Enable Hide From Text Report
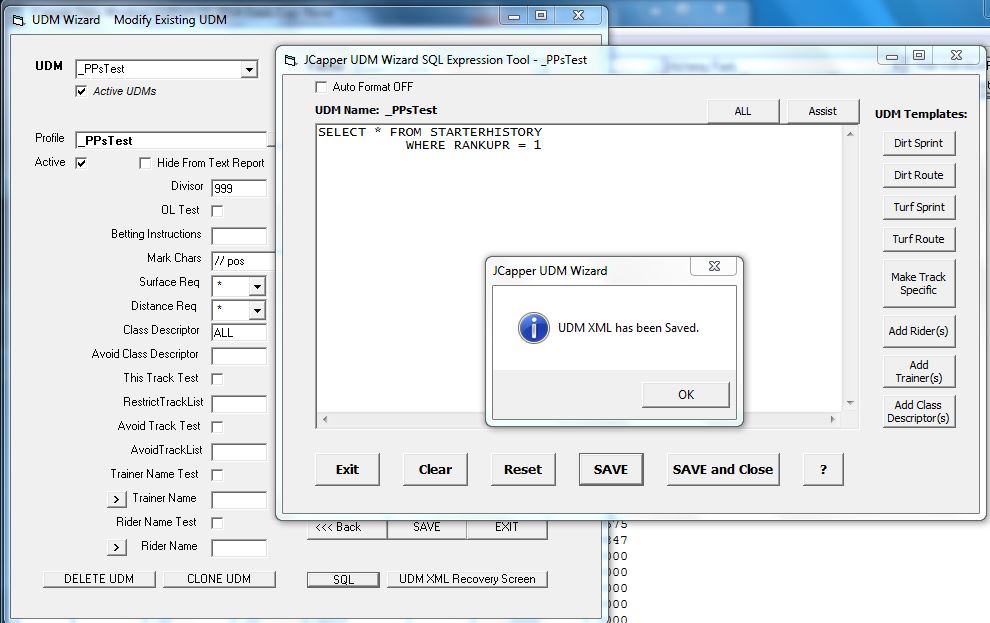990x623 pixels. click(145, 163)
